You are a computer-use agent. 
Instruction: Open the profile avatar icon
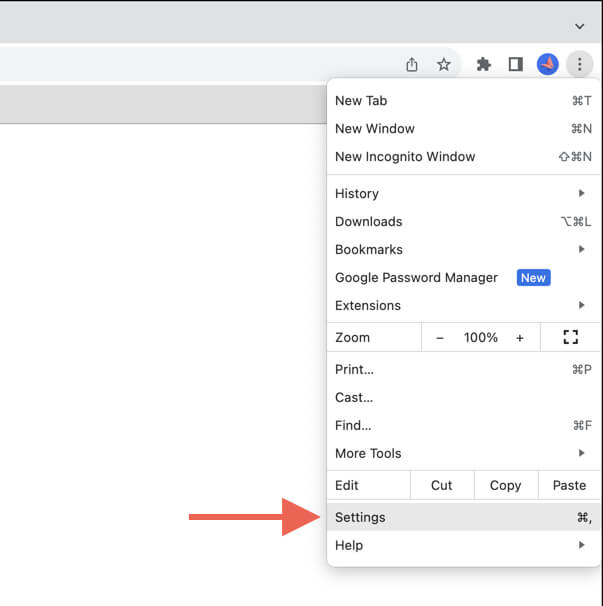547,65
